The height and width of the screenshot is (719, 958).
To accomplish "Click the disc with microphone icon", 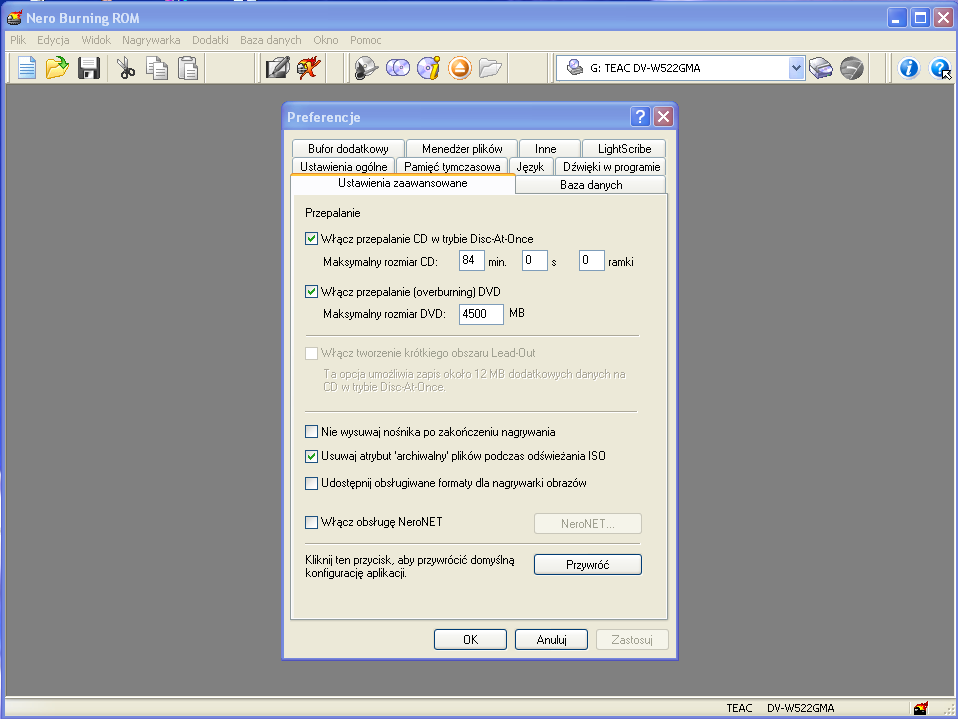I will 366,68.
